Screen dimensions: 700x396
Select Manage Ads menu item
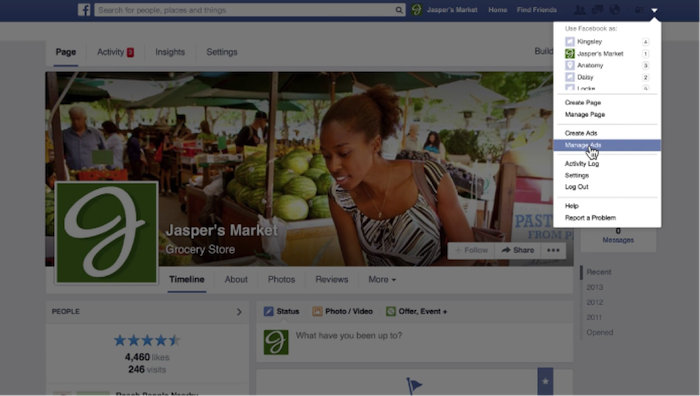pyautogui.click(x=607, y=145)
